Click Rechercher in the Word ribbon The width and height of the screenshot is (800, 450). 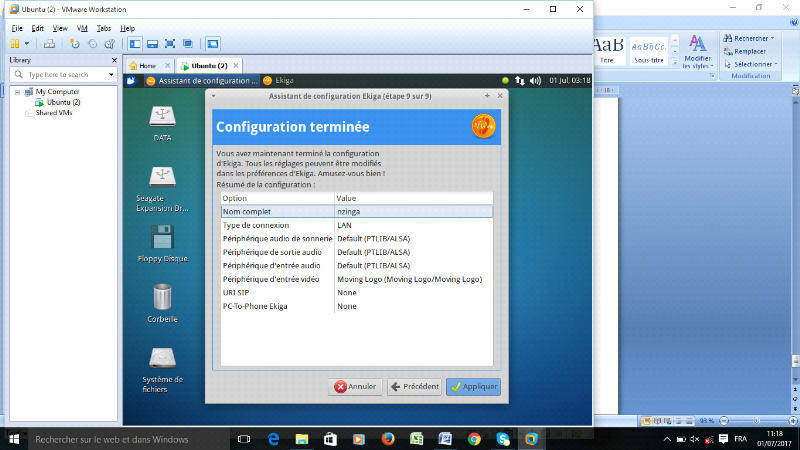pyautogui.click(x=748, y=38)
